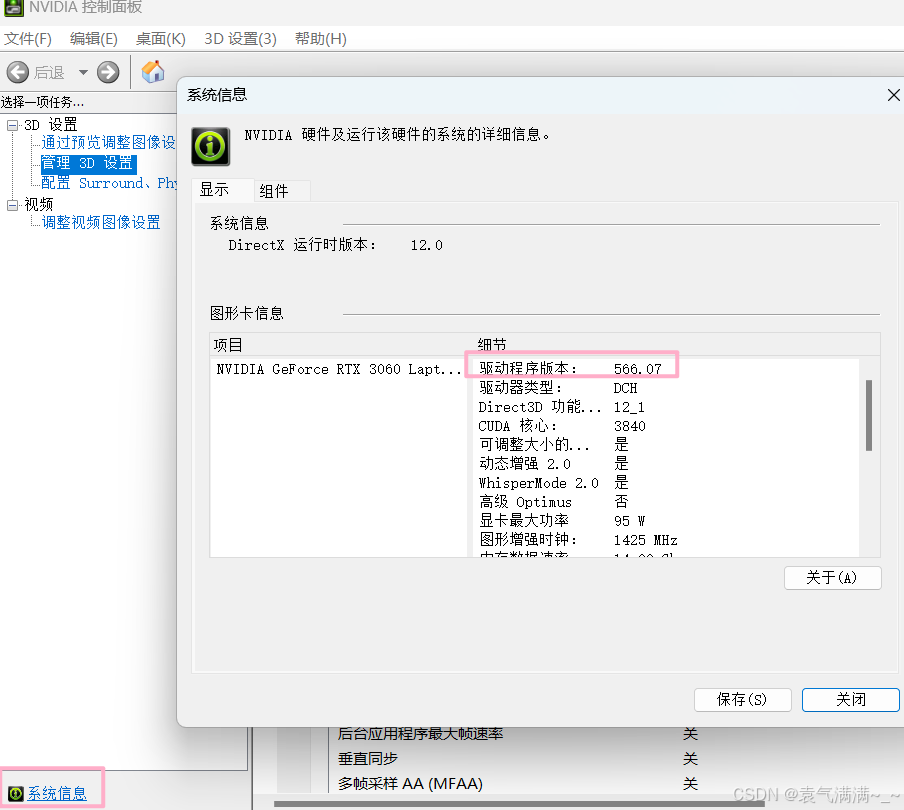Open the 系统信息 link at bottom left
The image size is (904, 810).
tap(57, 793)
